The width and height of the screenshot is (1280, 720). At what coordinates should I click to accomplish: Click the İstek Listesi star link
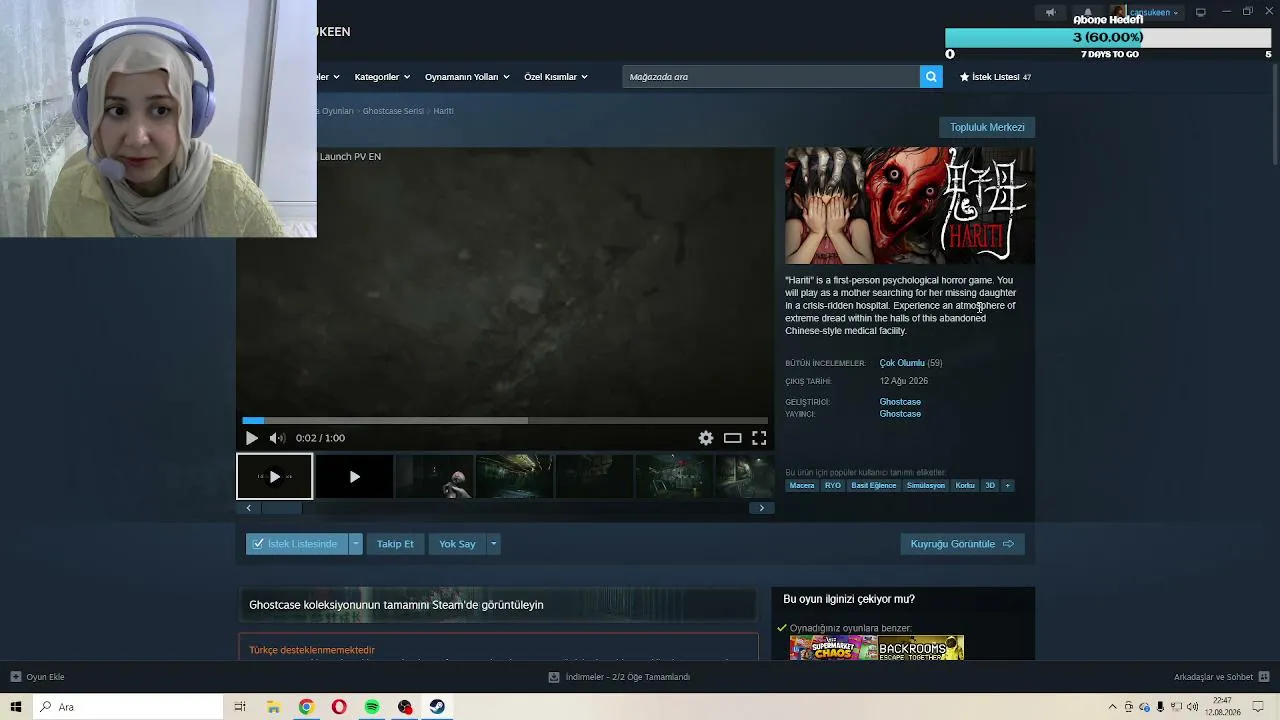(x=995, y=77)
